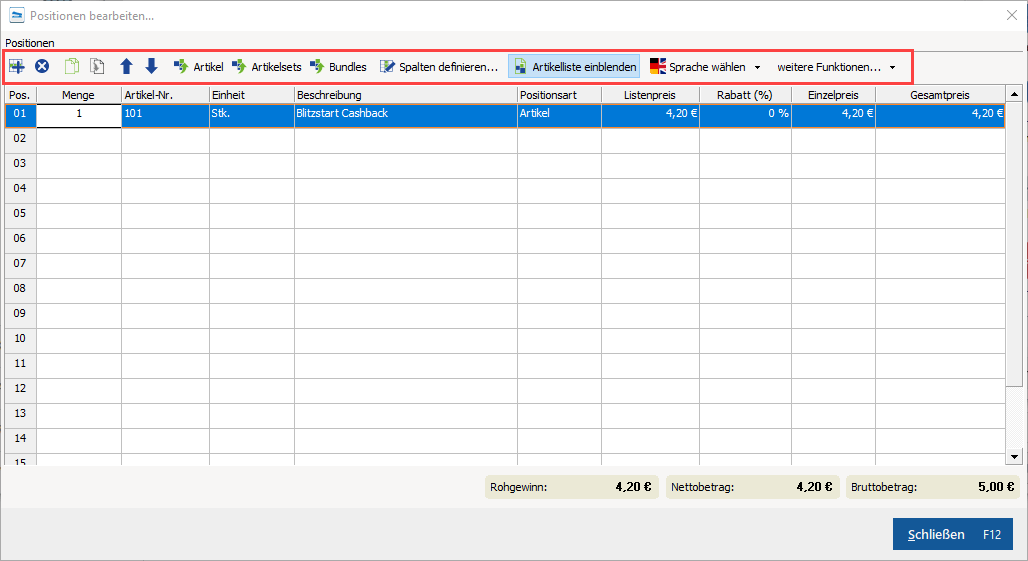Select the Gesamtpreis cell 4,20 €
The image size is (1028, 561).
940,116
